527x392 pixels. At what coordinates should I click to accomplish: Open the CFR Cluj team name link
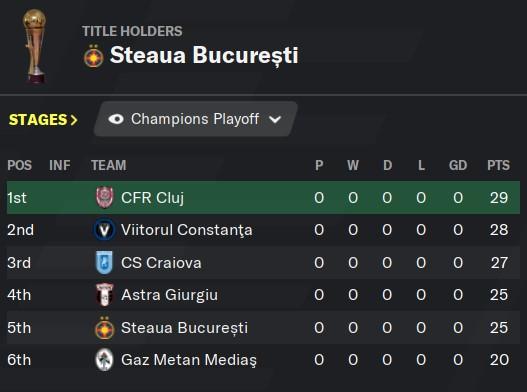point(152,198)
